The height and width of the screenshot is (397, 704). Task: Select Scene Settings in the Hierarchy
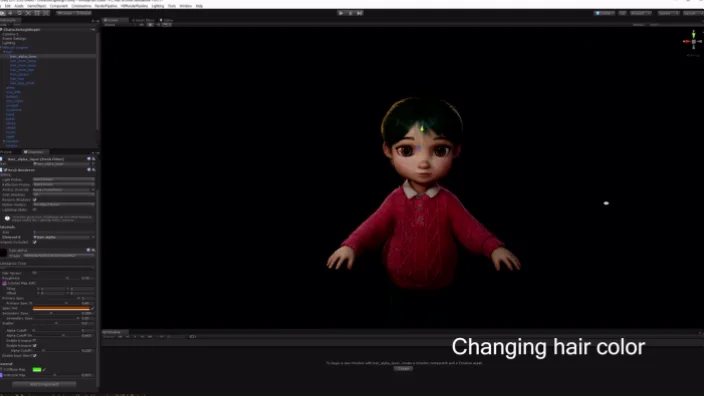14,39
